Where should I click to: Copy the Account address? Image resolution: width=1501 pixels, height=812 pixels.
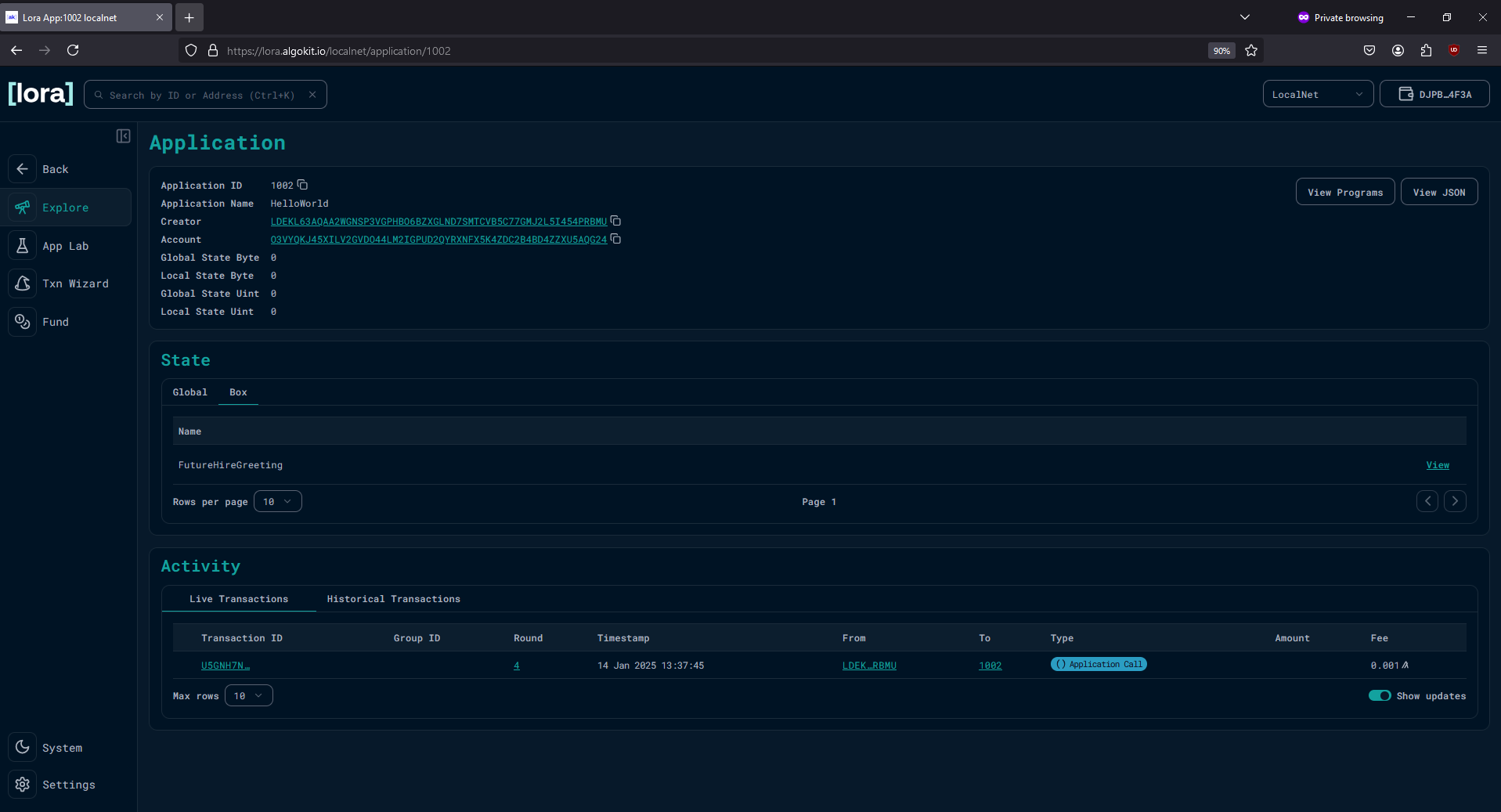616,239
